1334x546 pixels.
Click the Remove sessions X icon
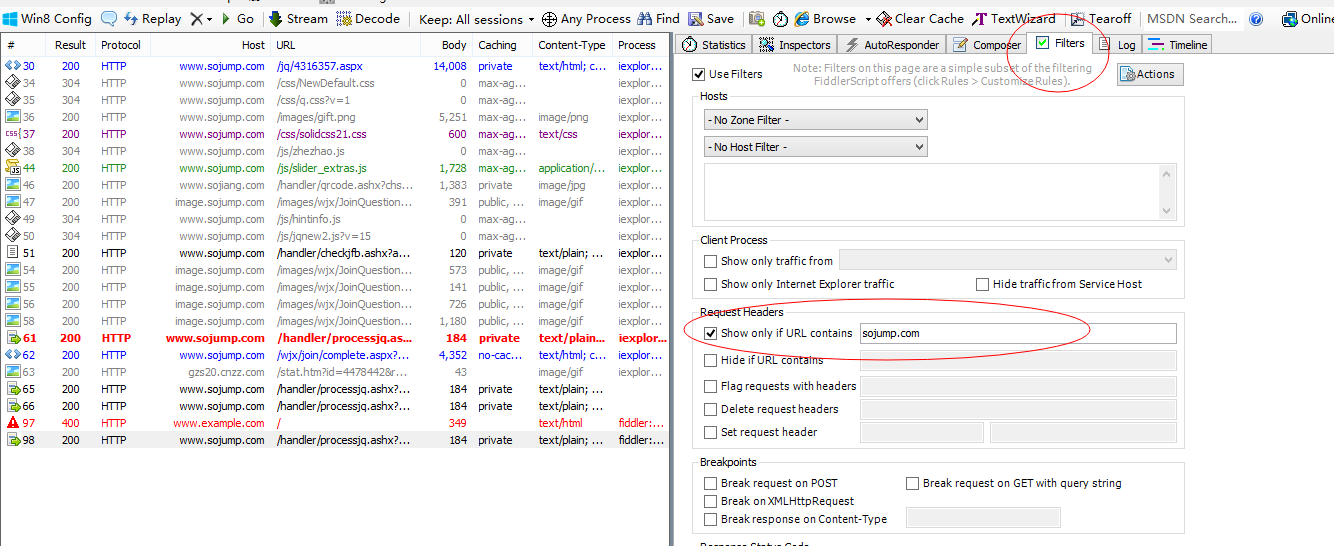[196, 18]
